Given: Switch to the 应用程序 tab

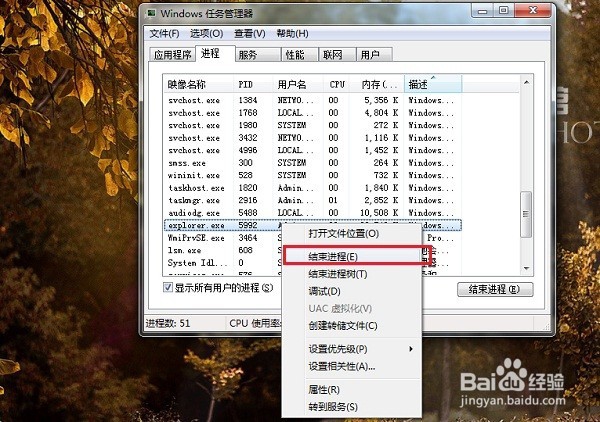Looking at the screenshot, I should pyautogui.click(x=173, y=55).
